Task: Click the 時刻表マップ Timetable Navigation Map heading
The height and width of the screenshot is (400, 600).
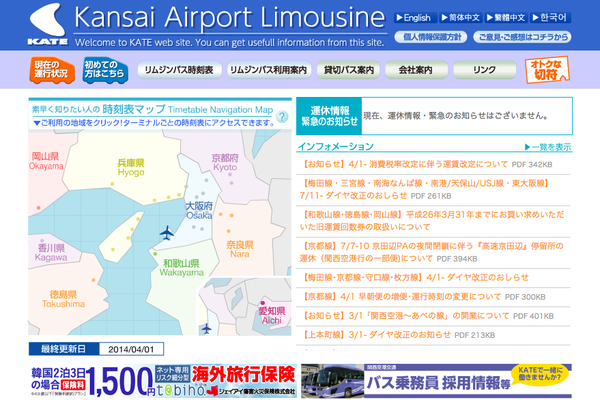Action: pos(188,109)
